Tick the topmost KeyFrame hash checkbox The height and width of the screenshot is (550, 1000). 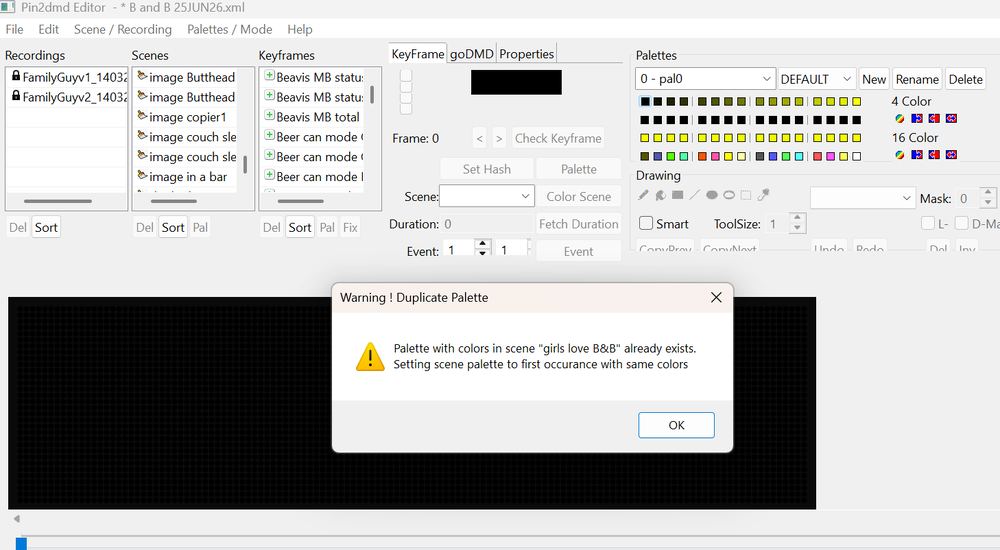tap(406, 75)
